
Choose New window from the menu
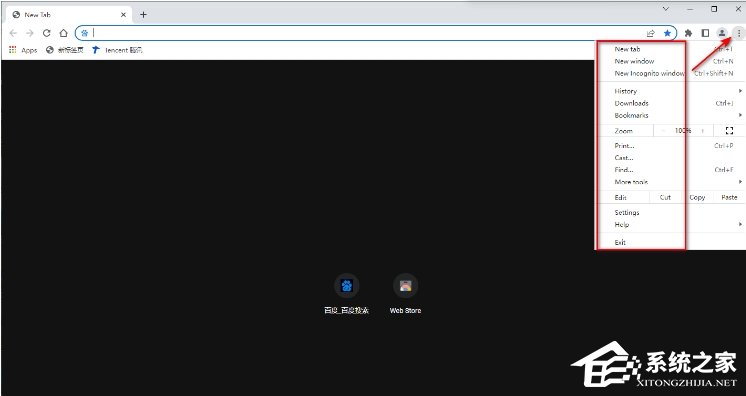[x=670, y=61]
